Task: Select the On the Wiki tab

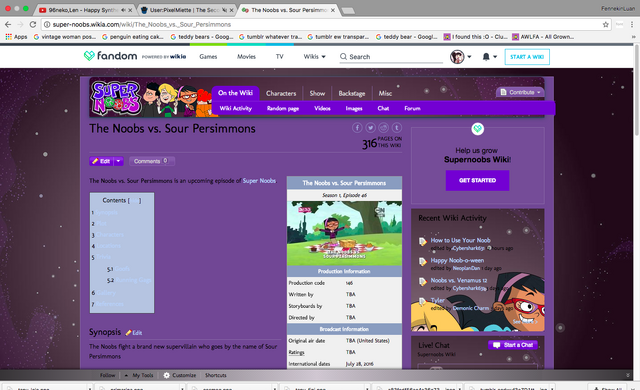Action: tap(235, 93)
